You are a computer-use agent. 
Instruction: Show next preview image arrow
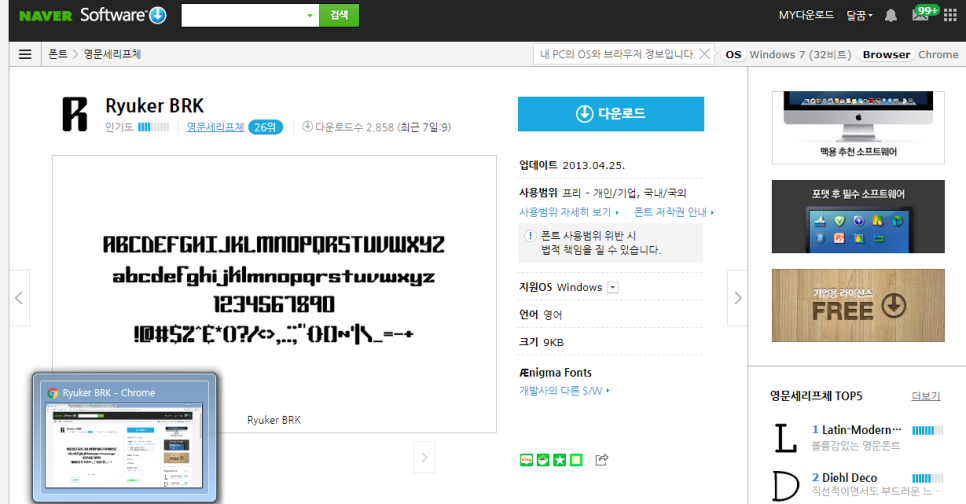(424, 457)
